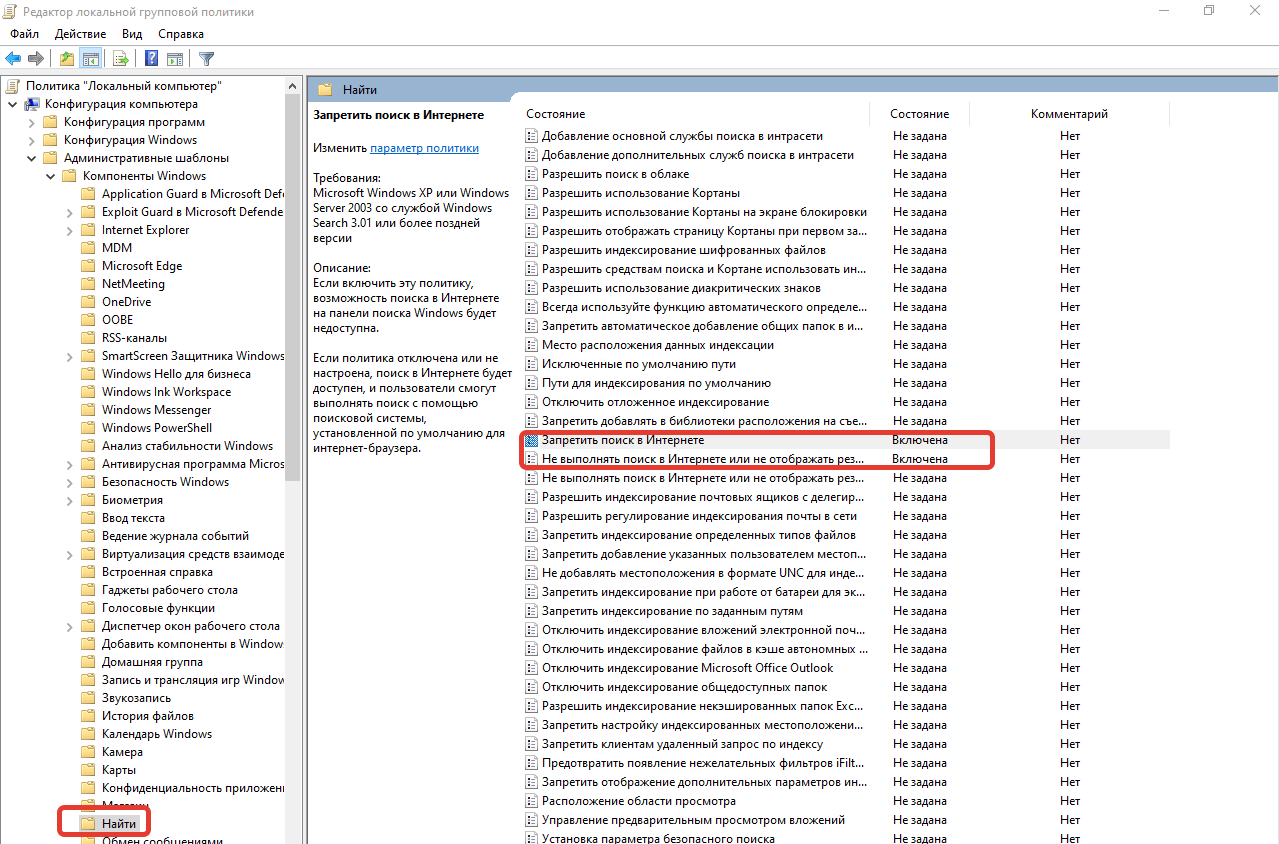
Task: Select Домашняя группа in tree
Action: 152,662
